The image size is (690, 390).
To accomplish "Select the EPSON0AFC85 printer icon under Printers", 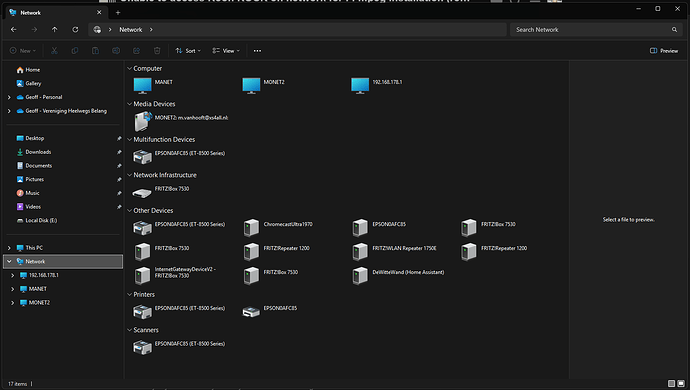I will [x=251, y=312].
